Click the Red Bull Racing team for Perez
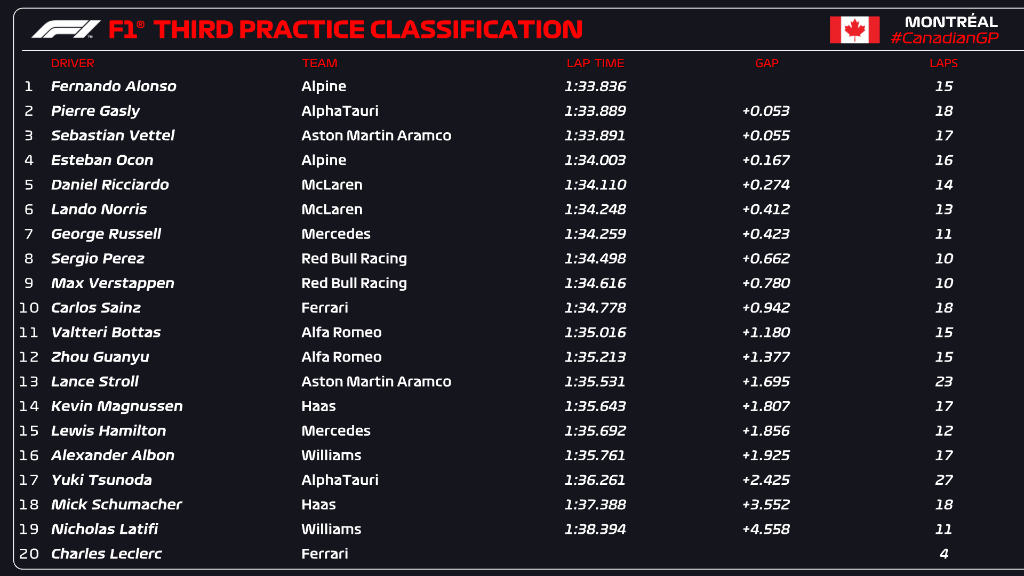This screenshot has width=1024, height=576. [x=354, y=259]
